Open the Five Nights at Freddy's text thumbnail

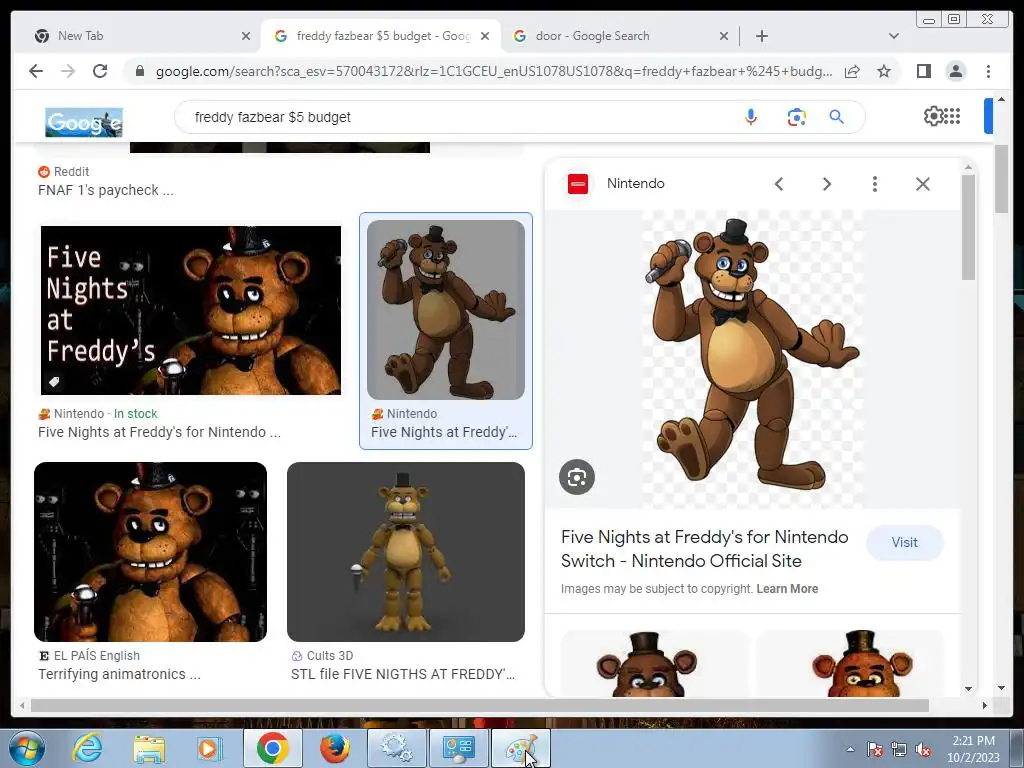[x=191, y=310]
